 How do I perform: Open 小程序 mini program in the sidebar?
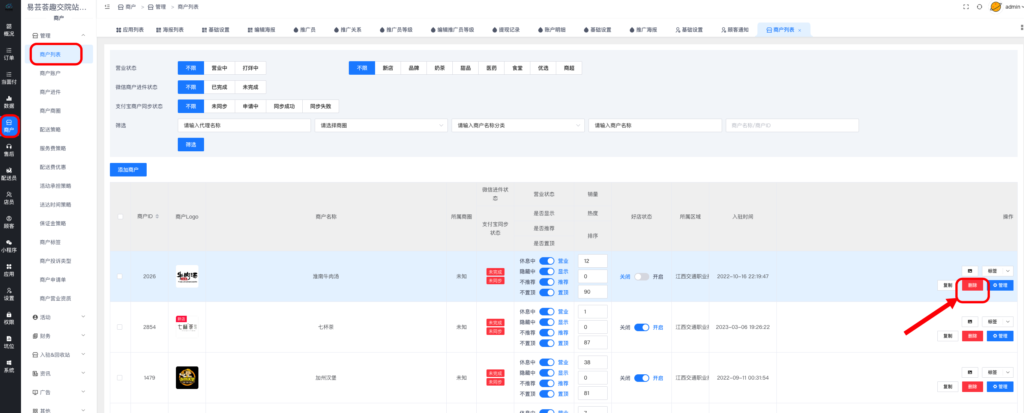[9, 246]
